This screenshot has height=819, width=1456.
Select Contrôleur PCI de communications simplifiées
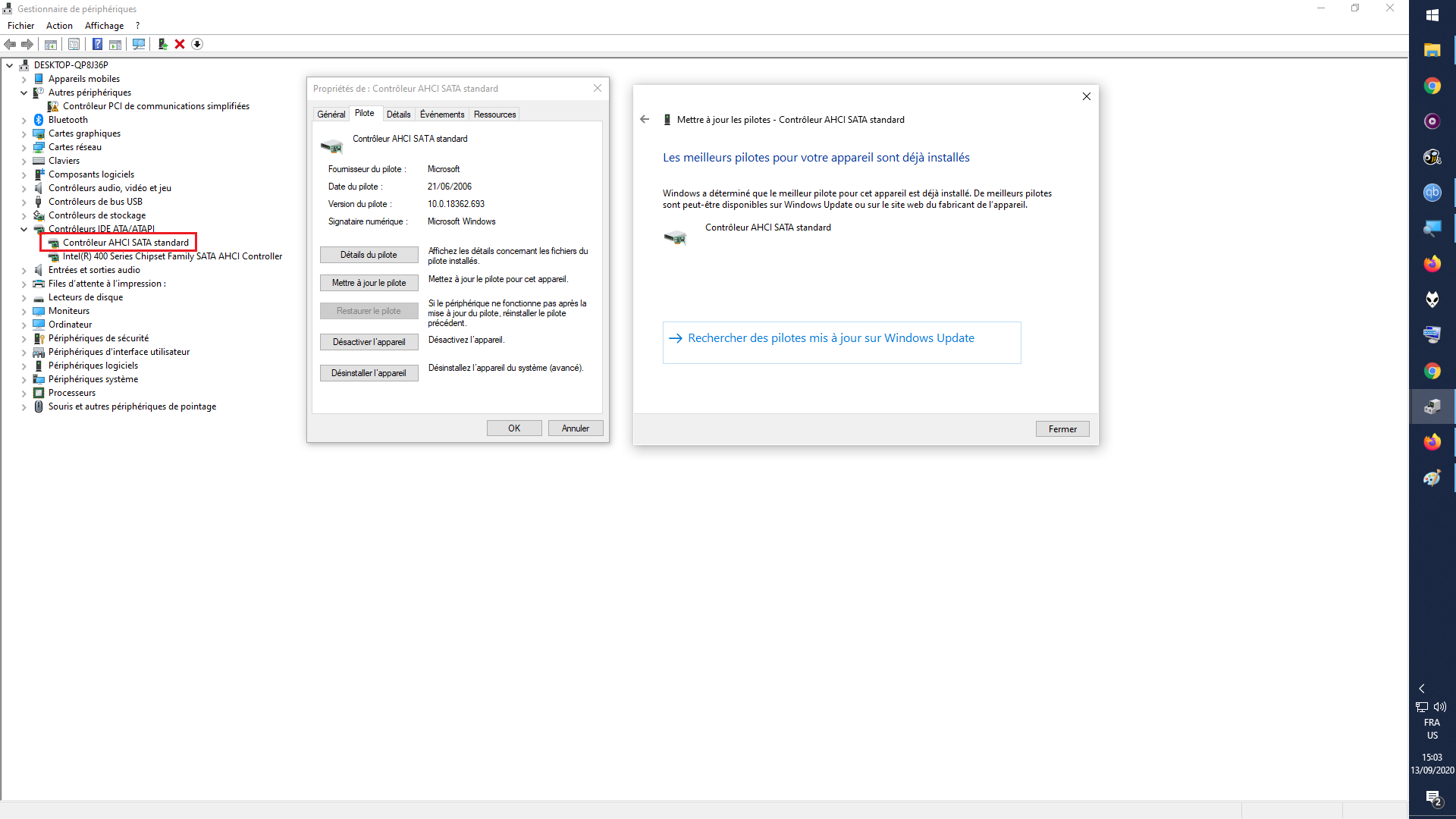tap(155, 106)
